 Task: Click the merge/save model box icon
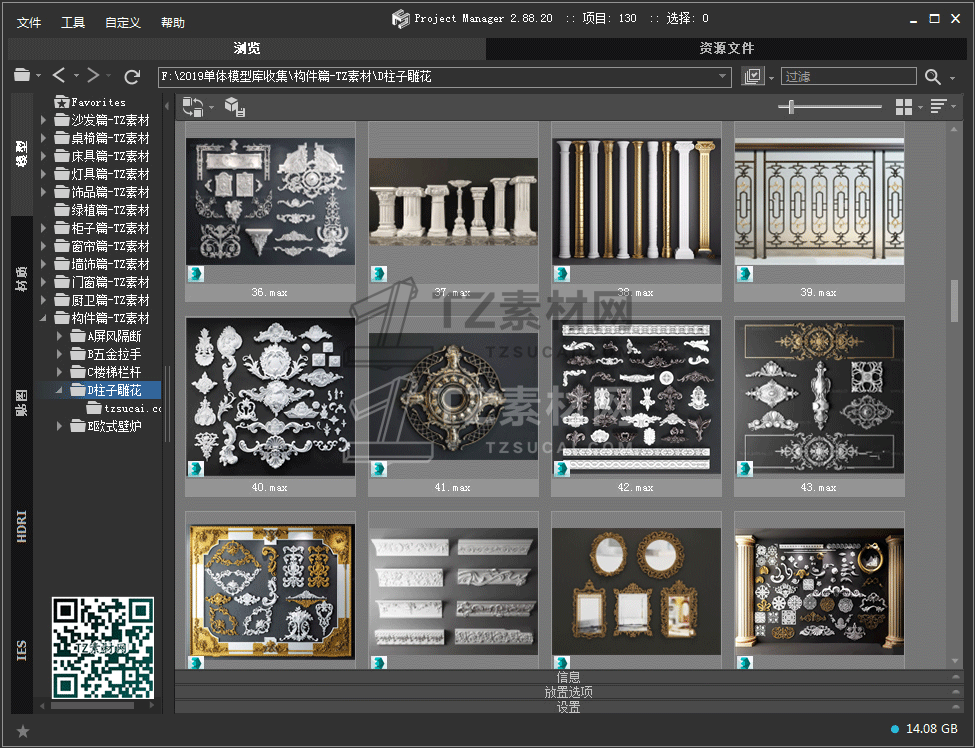point(233,107)
